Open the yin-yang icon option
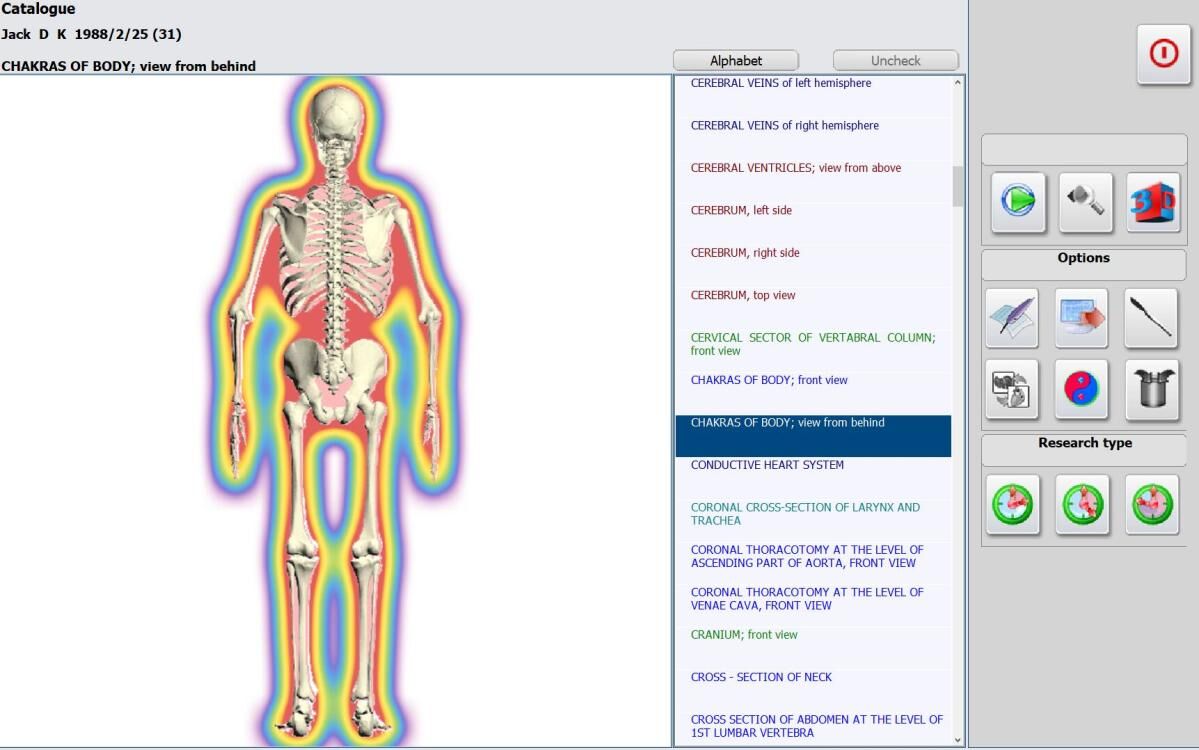The height and width of the screenshot is (750, 1199). [x=1081, y=389]
